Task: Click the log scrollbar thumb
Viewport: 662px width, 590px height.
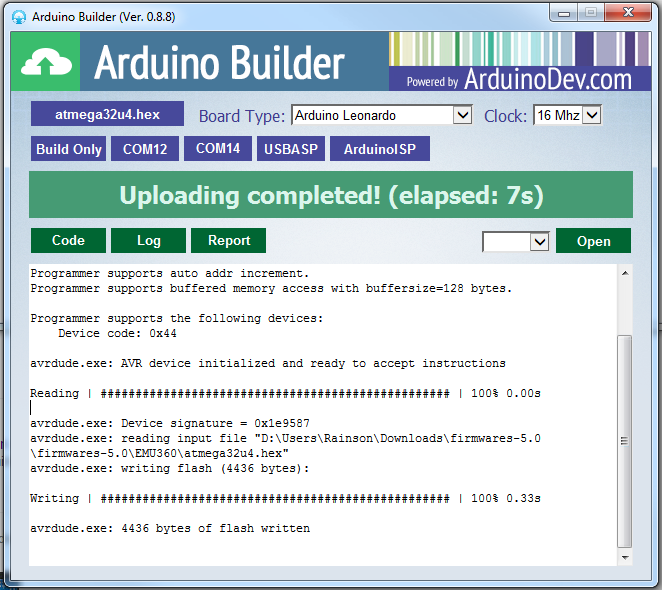Action: pyautogui.click(x=625, y=441)
